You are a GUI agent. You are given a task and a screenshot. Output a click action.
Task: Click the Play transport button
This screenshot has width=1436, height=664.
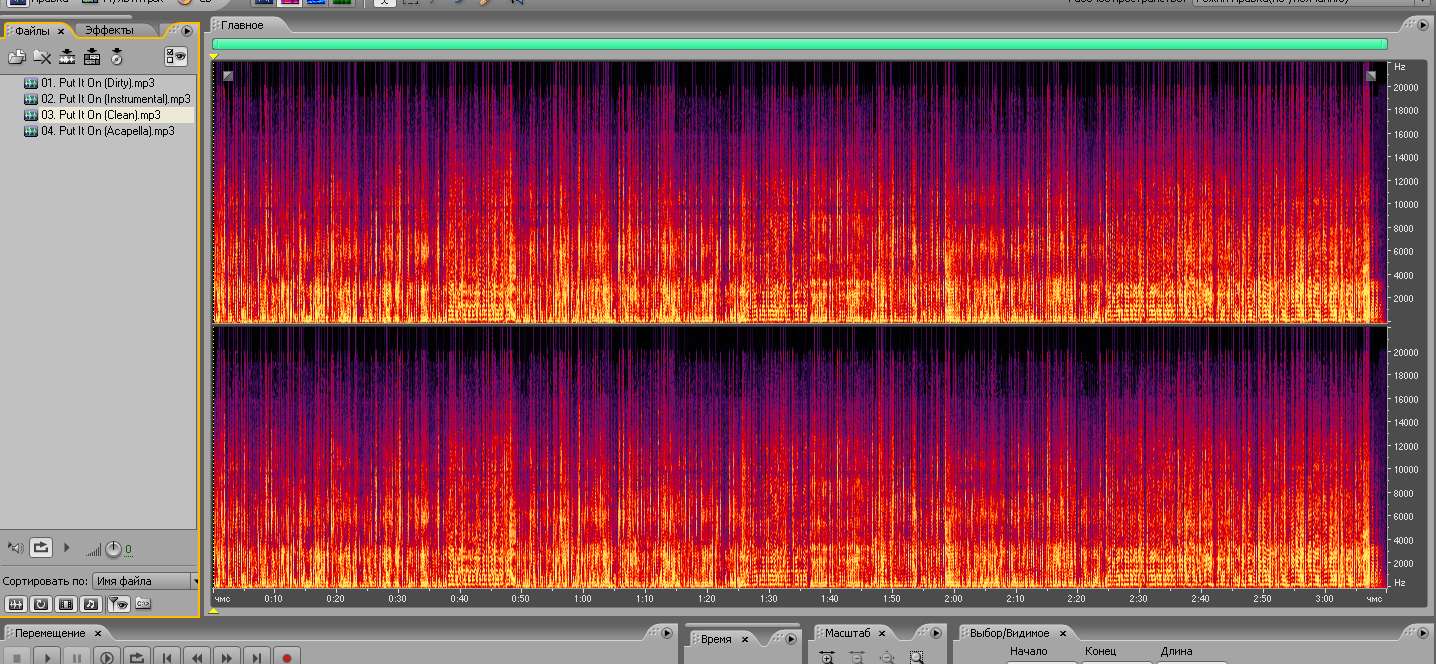(x=47, y=657)
